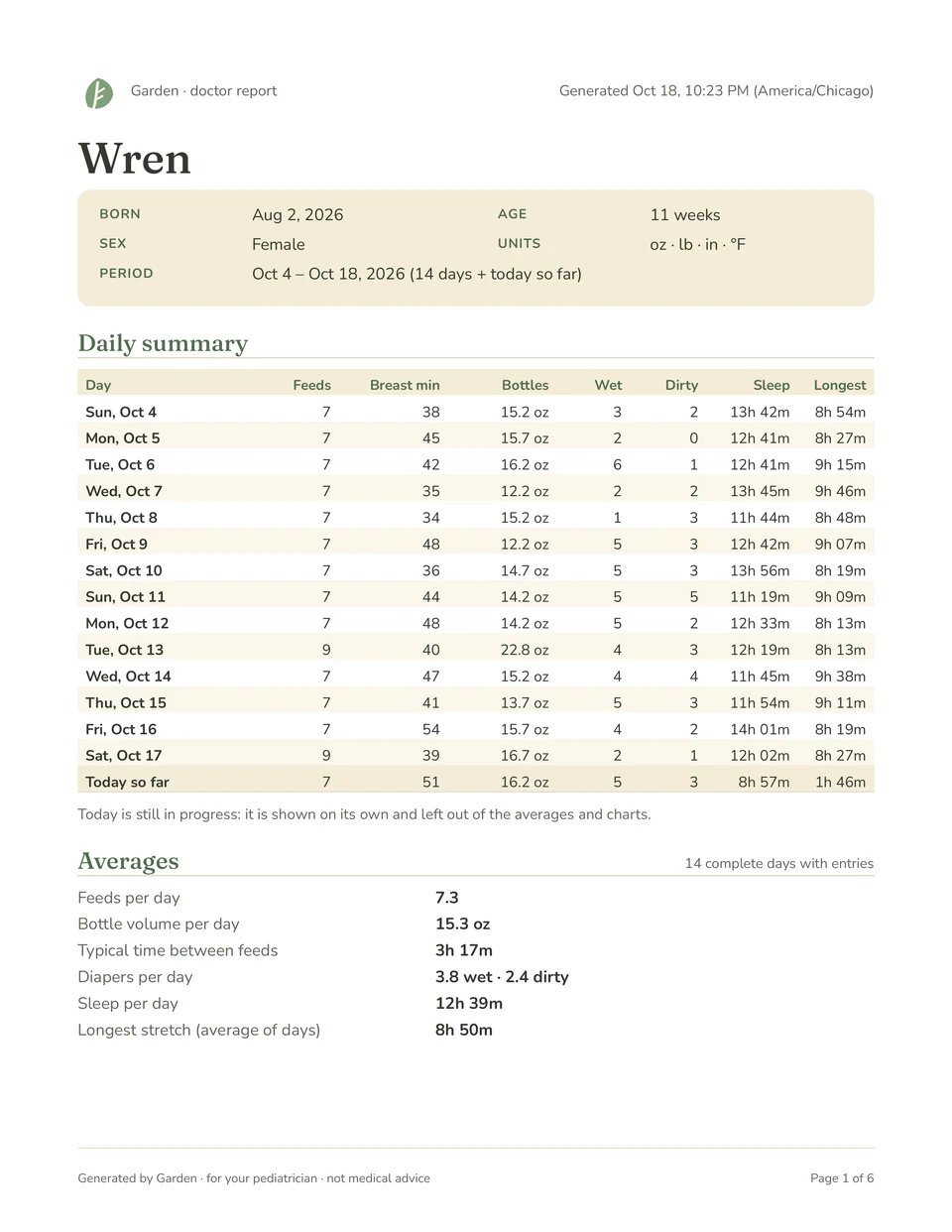952x1232 pixels.
Task: Click the 'Tue, Oct 13' row label
Action: pos(124,650)
